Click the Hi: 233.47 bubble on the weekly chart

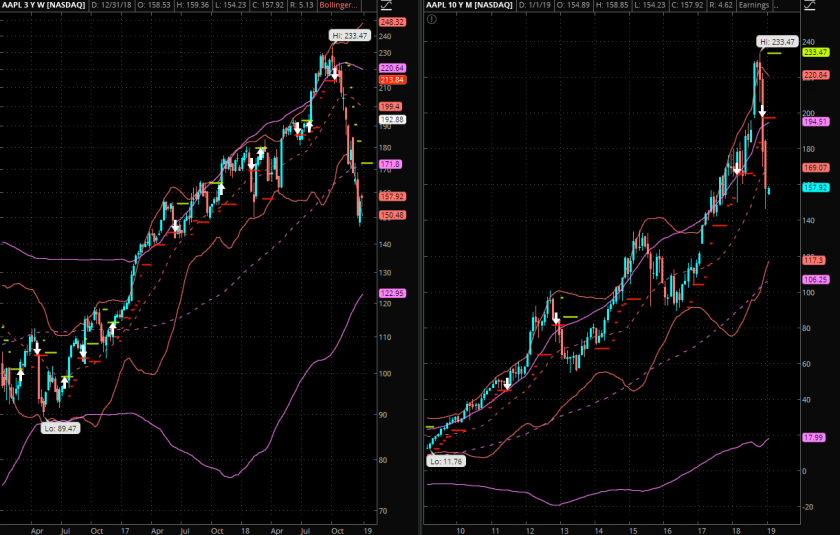pyautogui.click(x=349, y=35)
